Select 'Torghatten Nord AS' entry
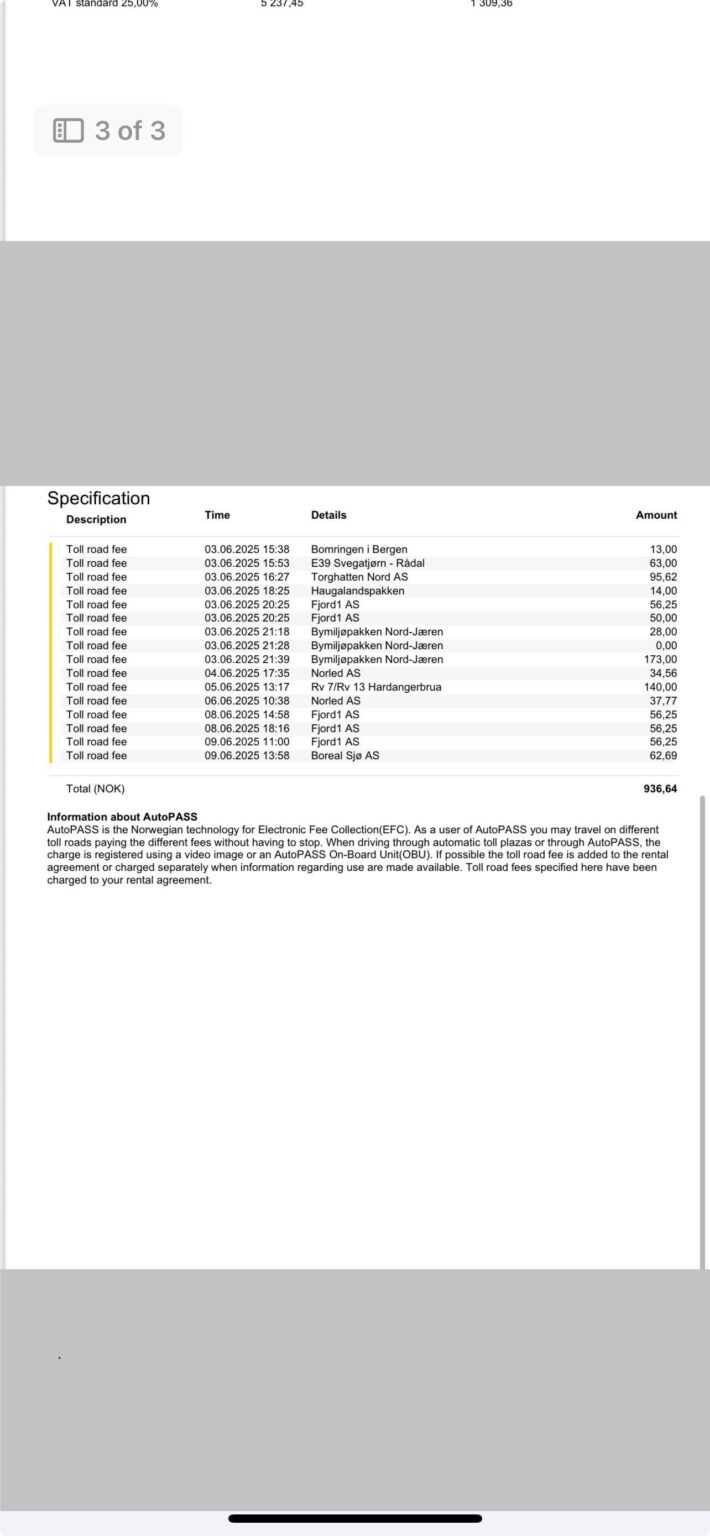The width and height of the screenshot is (710, 1536). [x=359, y=577]
